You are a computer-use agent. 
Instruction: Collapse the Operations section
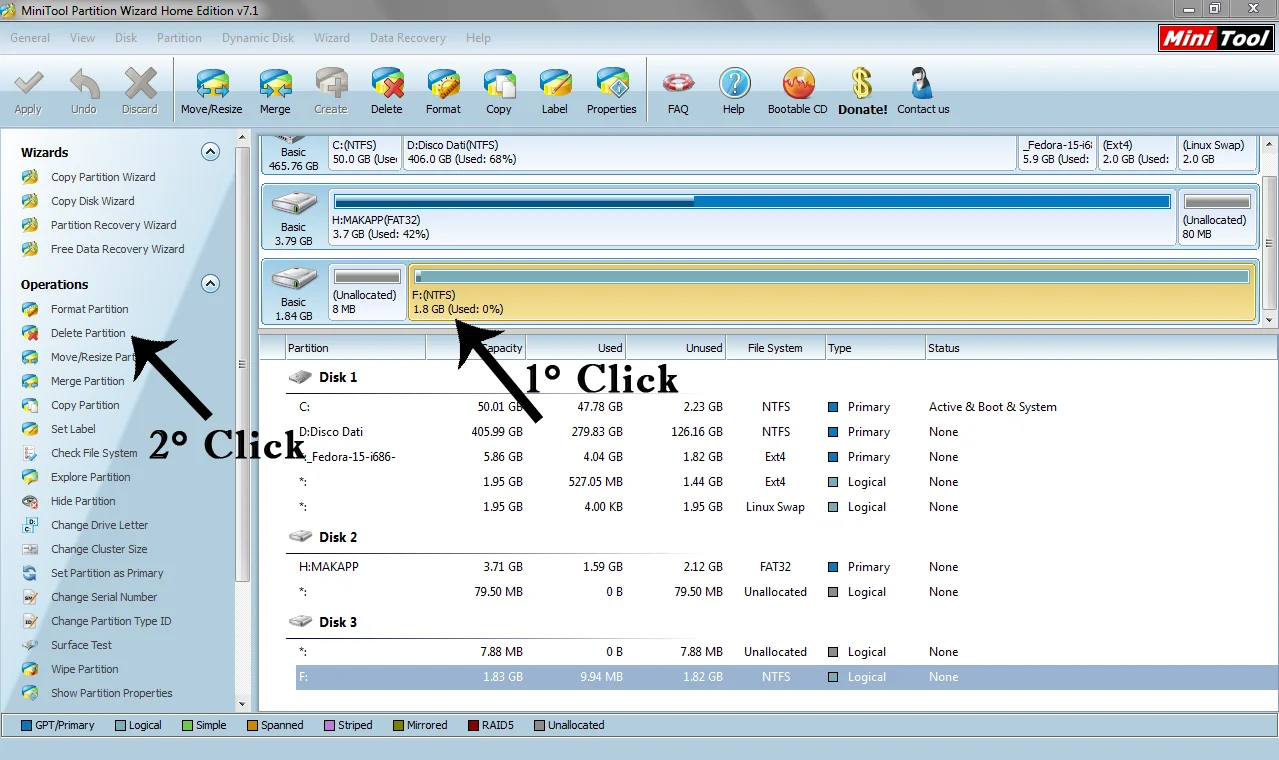coord(210,284)
